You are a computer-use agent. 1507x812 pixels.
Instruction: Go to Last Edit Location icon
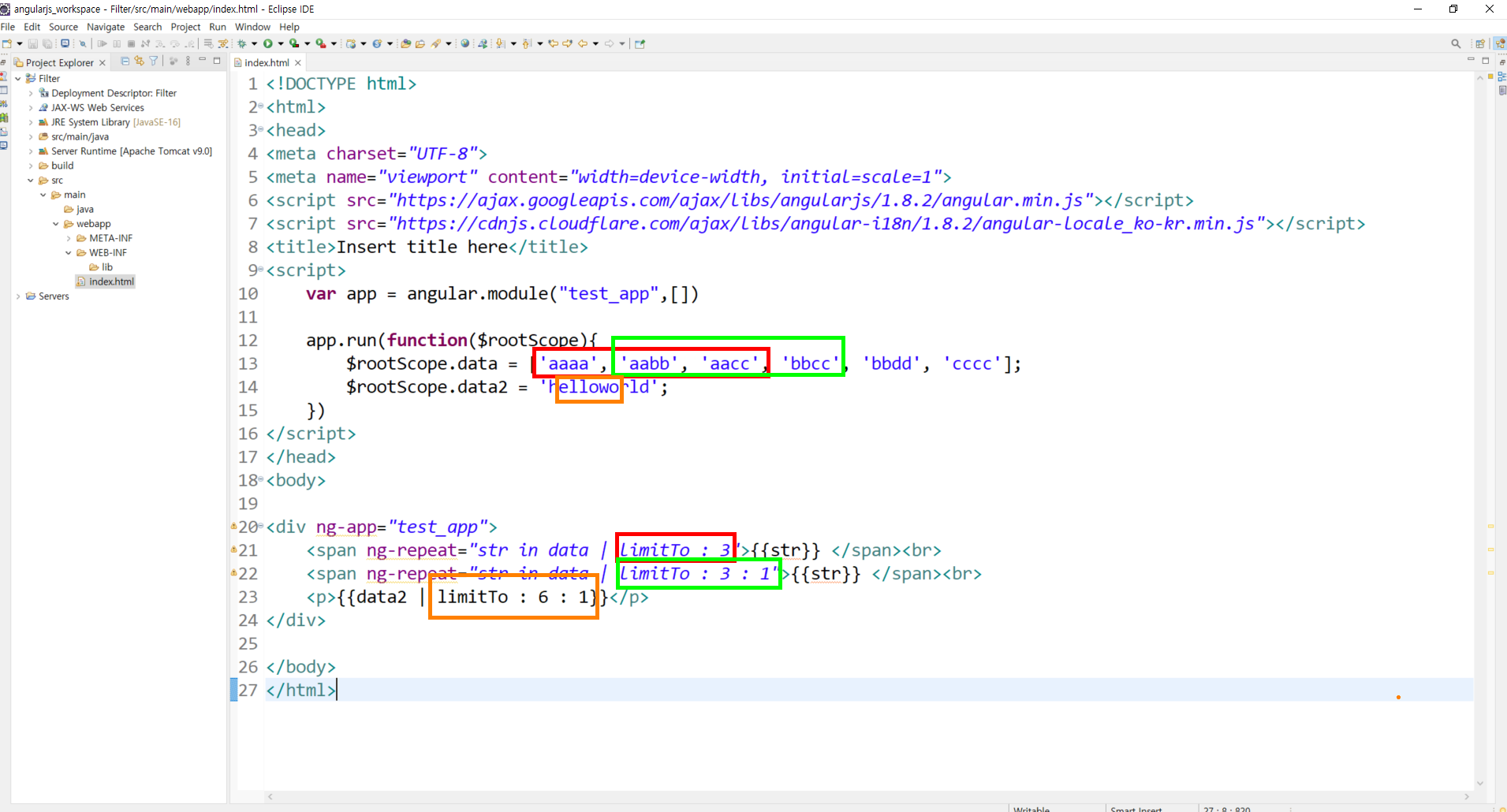click(x=554, y=44)
